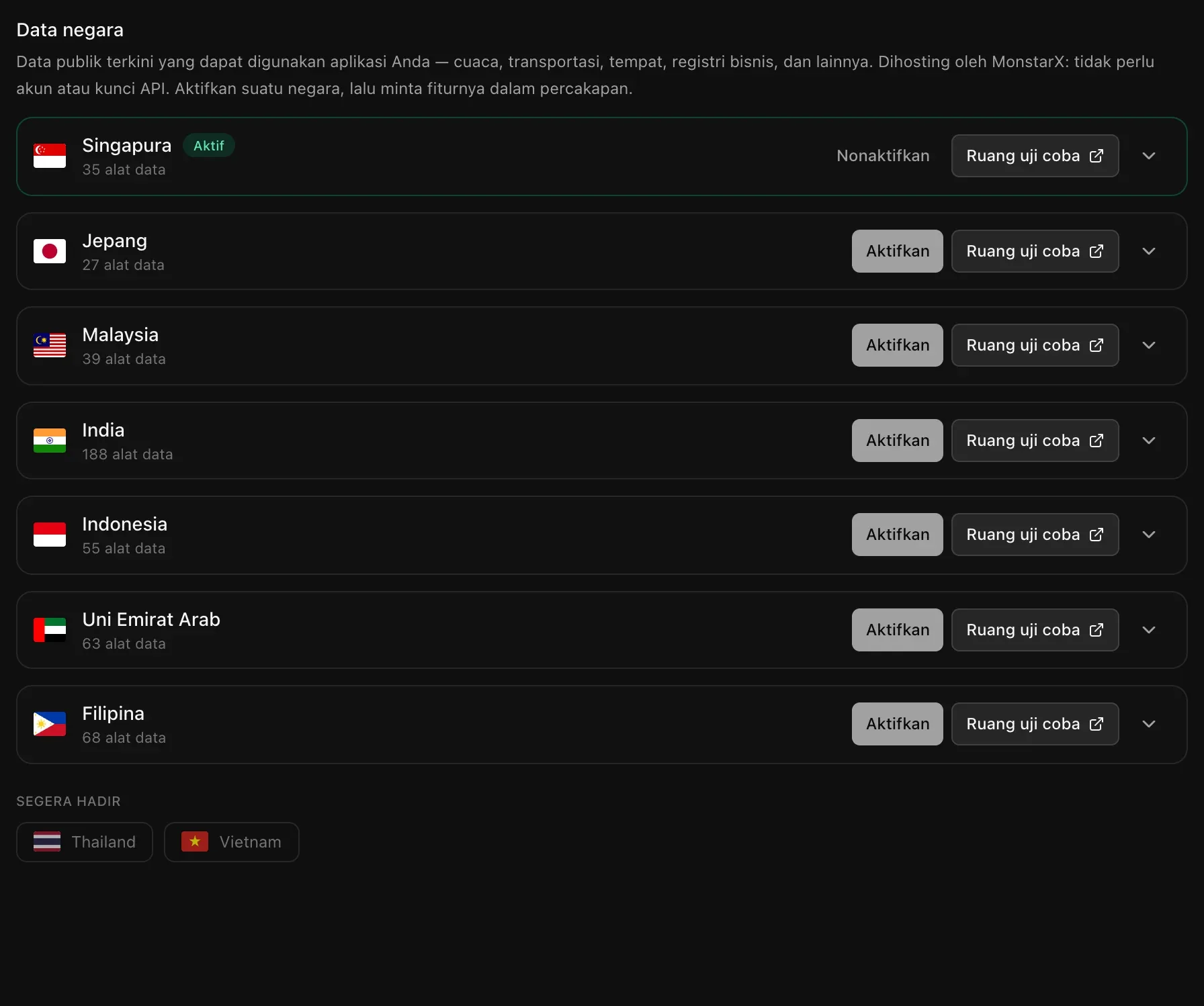This screenshot has height=1006, width=1204.
Task: Select the Vietnam coming-soon chip
Action: [232, 842]
